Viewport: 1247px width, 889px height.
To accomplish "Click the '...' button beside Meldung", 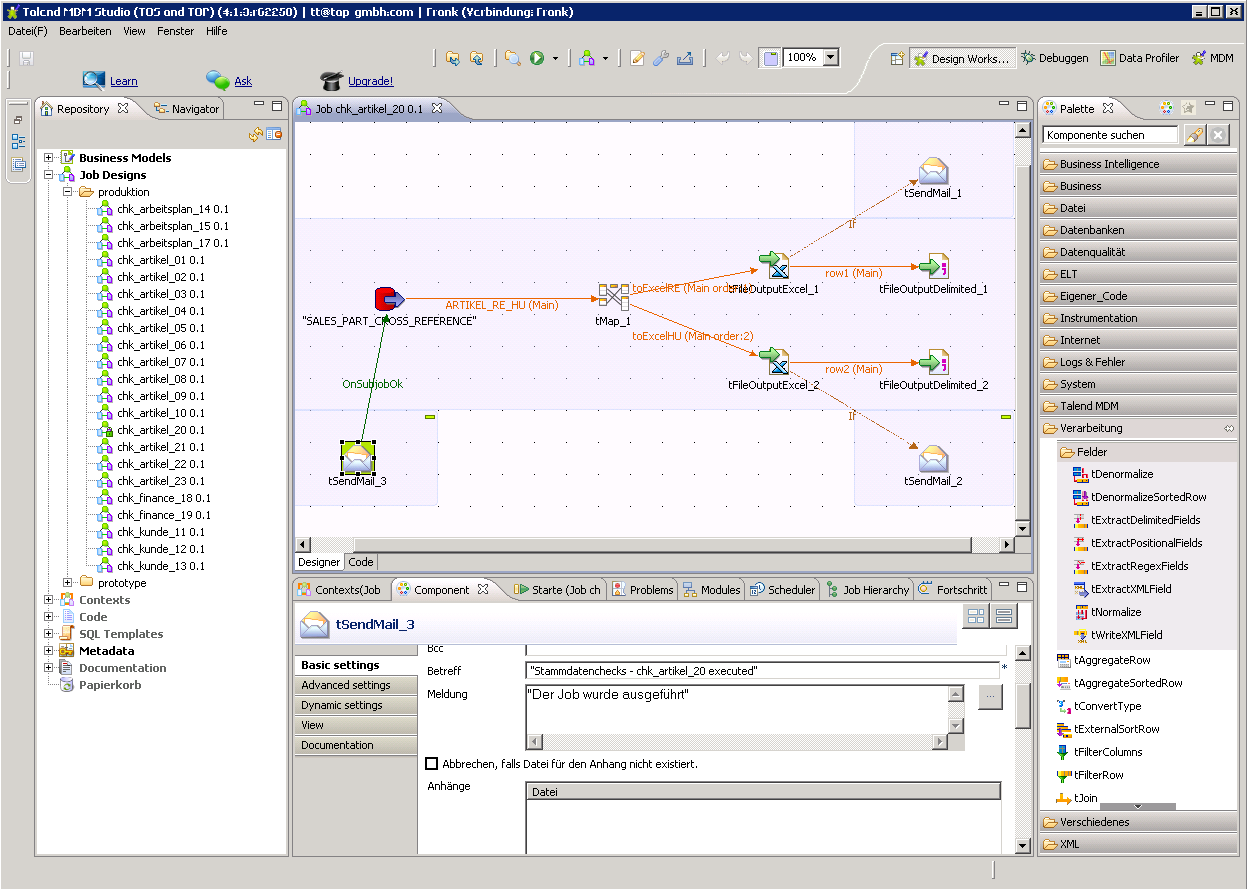I will [x=990, y=697].
